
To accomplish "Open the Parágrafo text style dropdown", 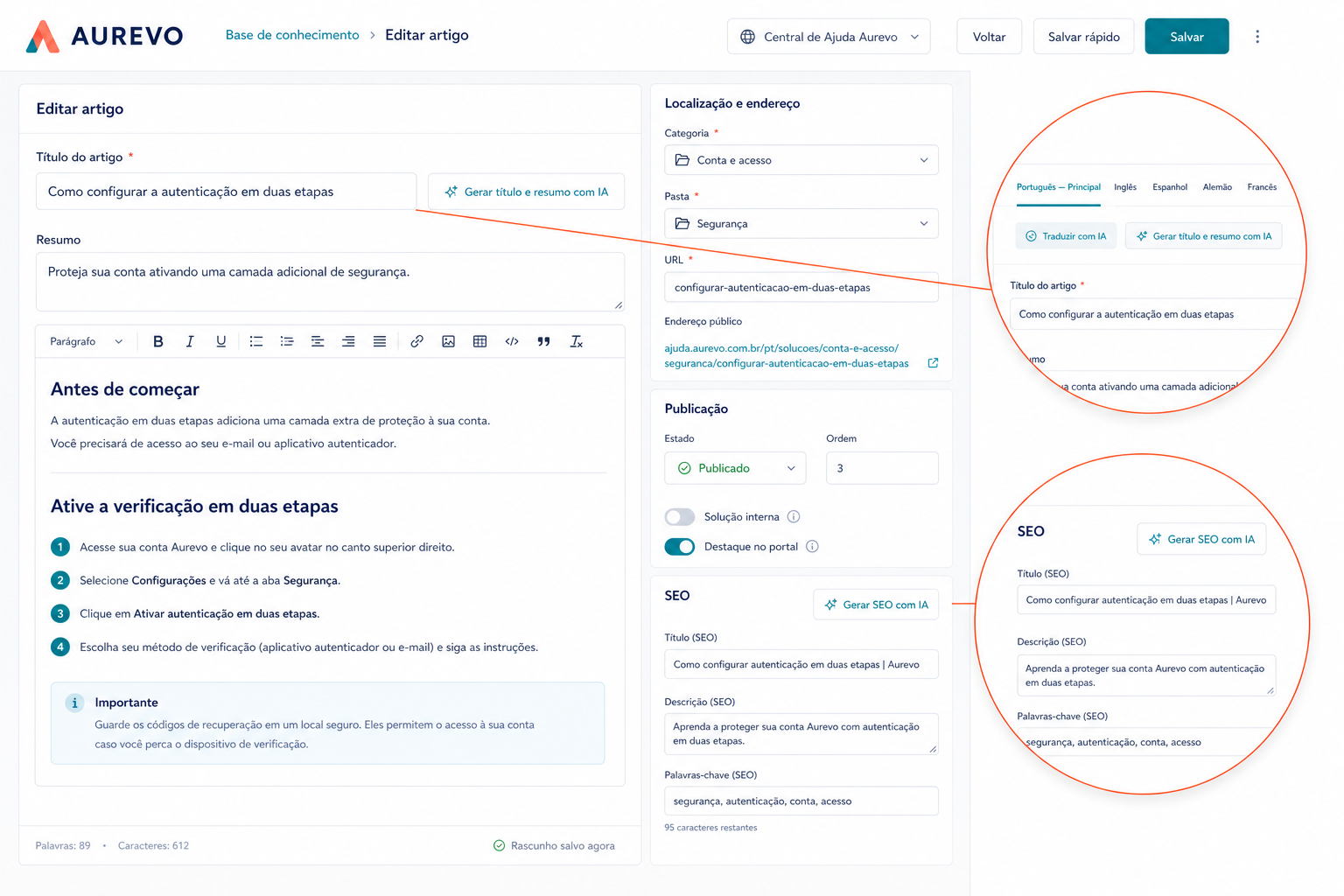I will (86, 341).
